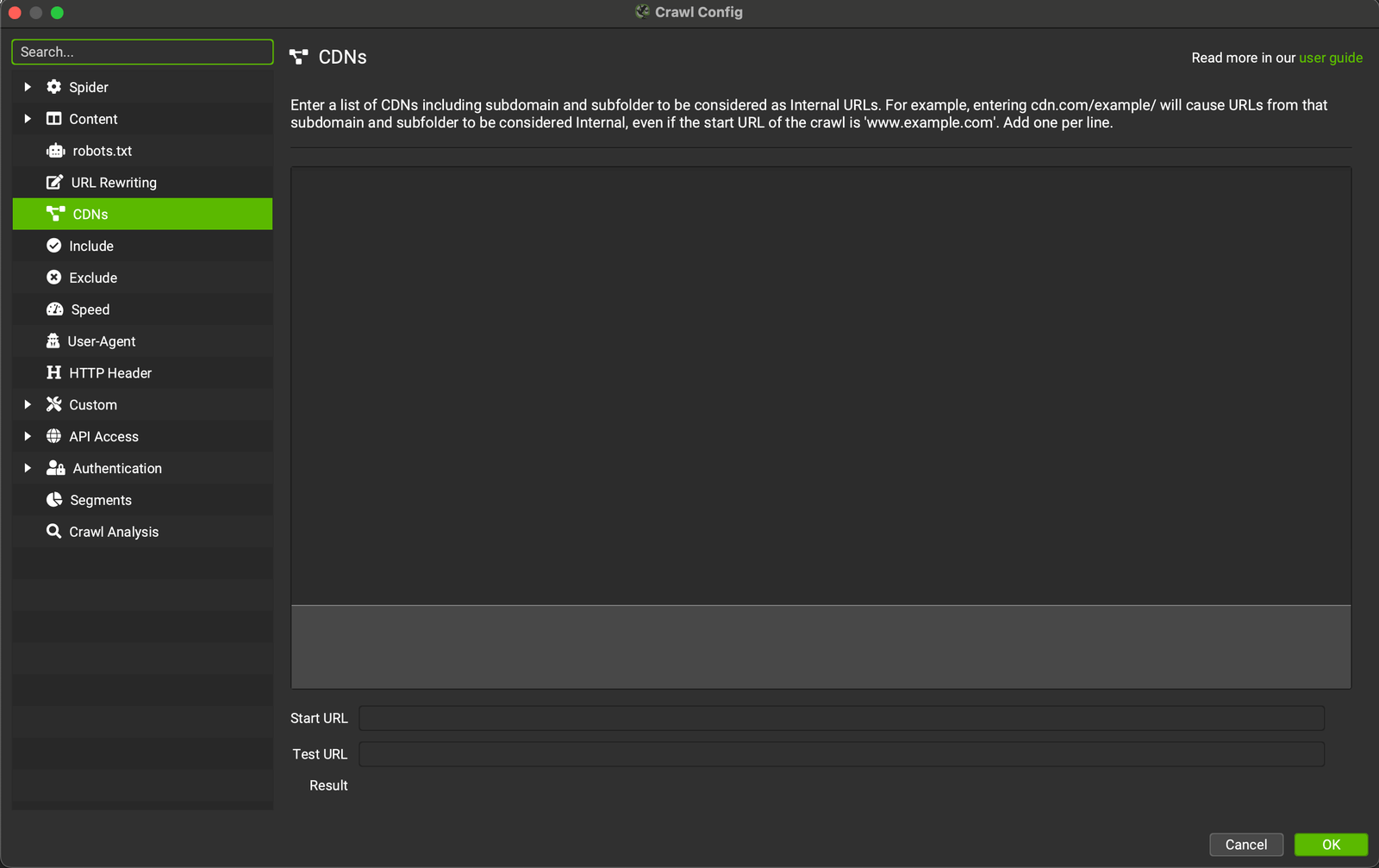This screenshot has width=1379, height=868.
Task: Click the Crawl Analysis magnifier icon
Action: point(53,532)
